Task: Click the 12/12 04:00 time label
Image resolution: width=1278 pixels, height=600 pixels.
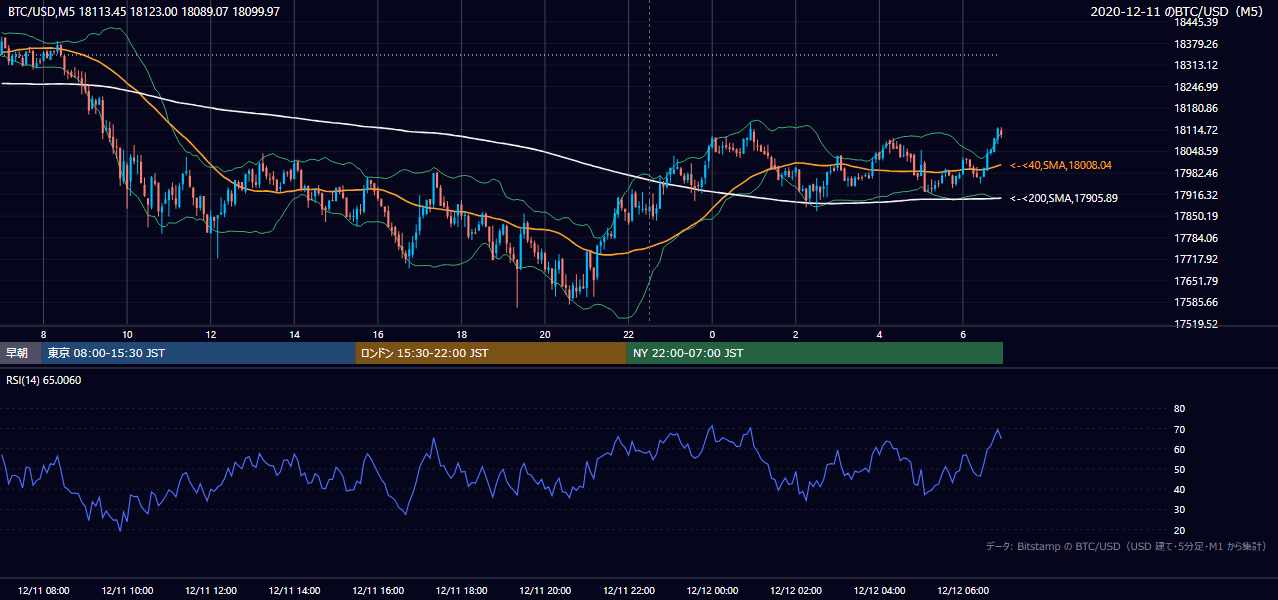Action: pyautogui.click(x=879, y=591)
